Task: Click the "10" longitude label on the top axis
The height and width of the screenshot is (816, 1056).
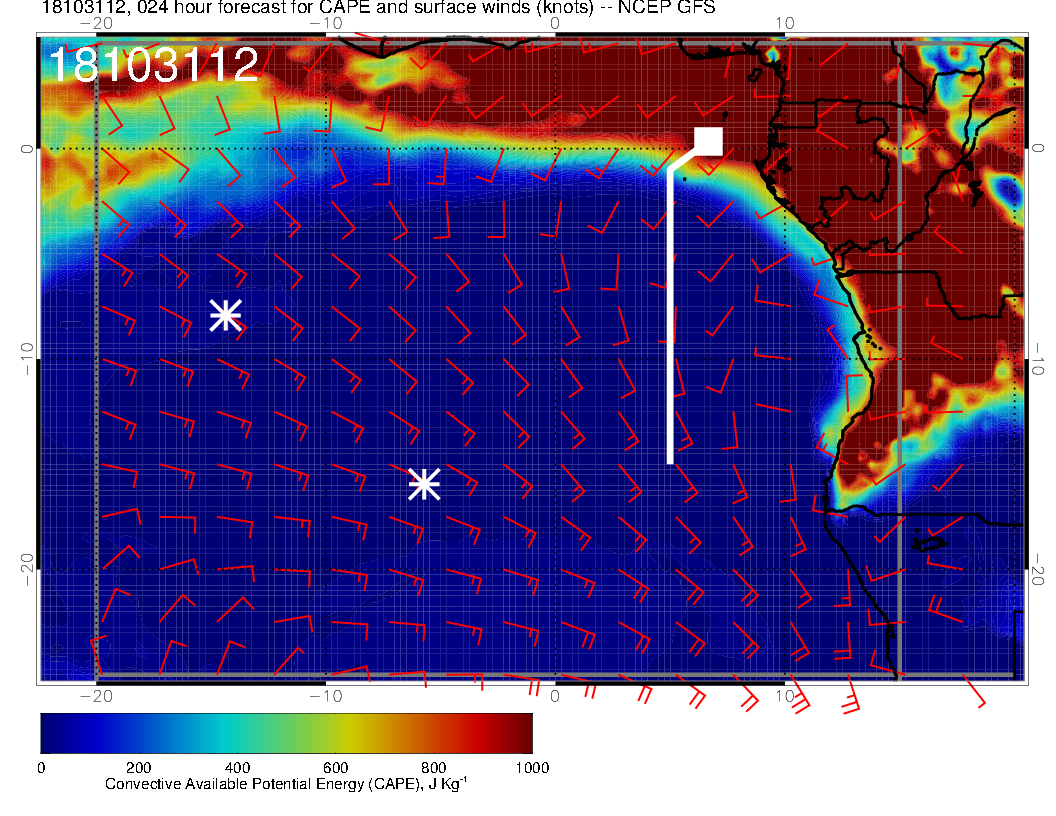Action: coord(785,24)
